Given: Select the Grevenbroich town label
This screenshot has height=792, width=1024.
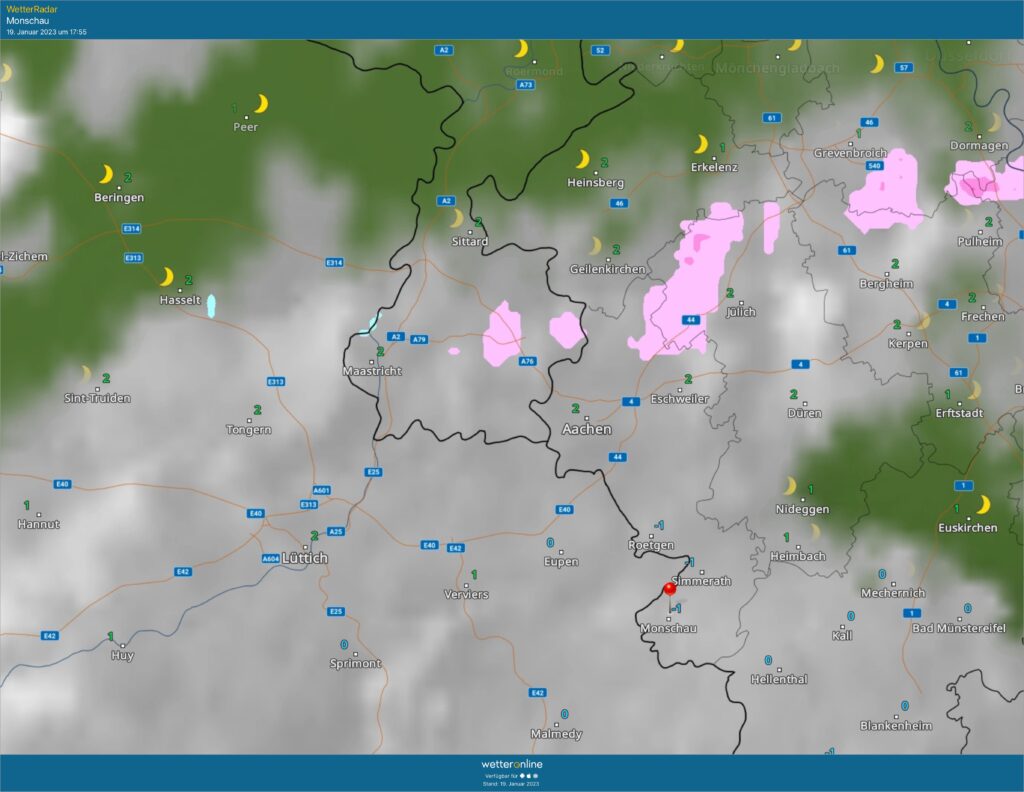Looking at the screenshot, I should pos(850,153).
